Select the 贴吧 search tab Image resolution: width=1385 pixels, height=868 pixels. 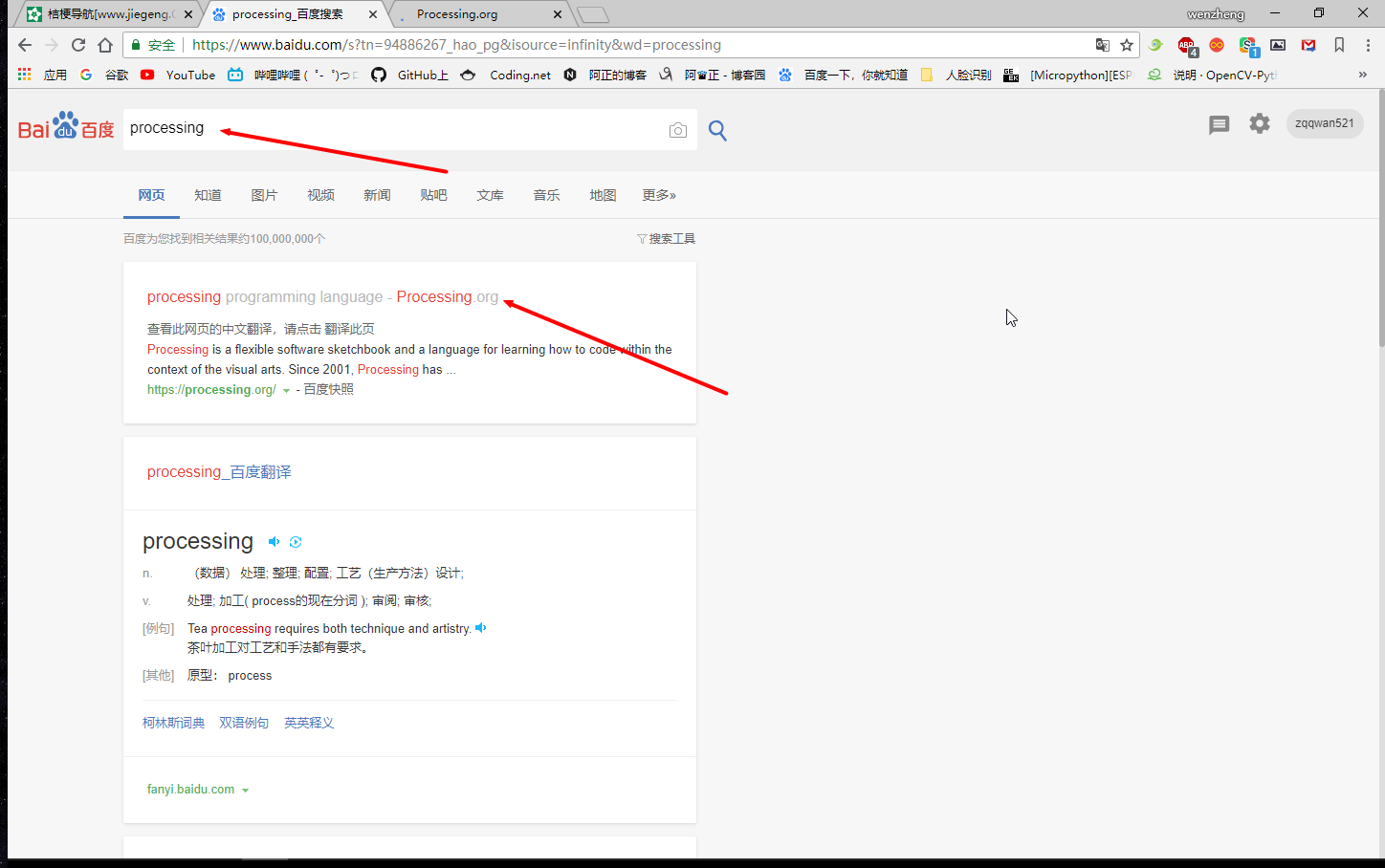(433, 195)
